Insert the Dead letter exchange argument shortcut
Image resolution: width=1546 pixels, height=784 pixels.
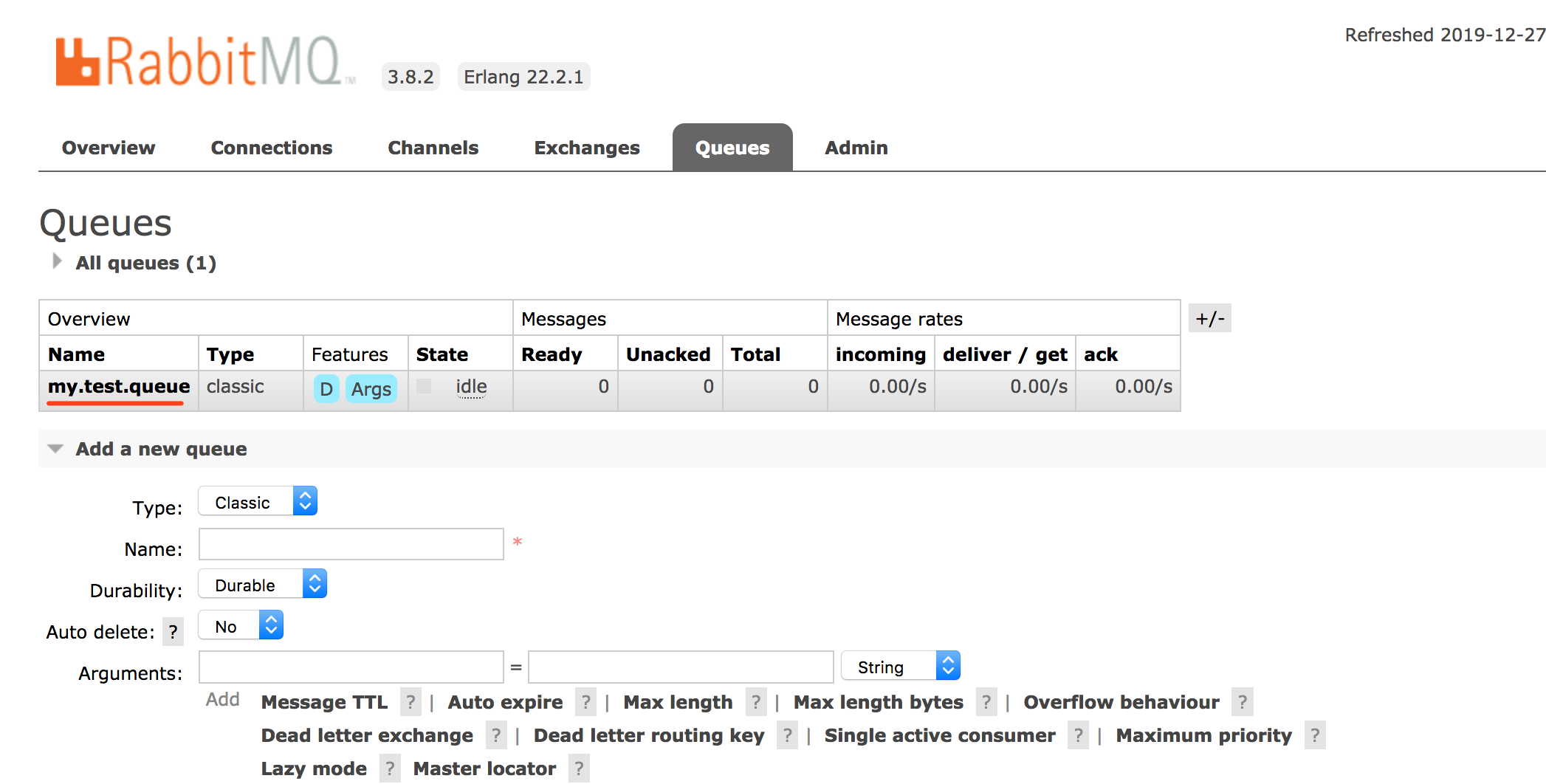(366, 735)
